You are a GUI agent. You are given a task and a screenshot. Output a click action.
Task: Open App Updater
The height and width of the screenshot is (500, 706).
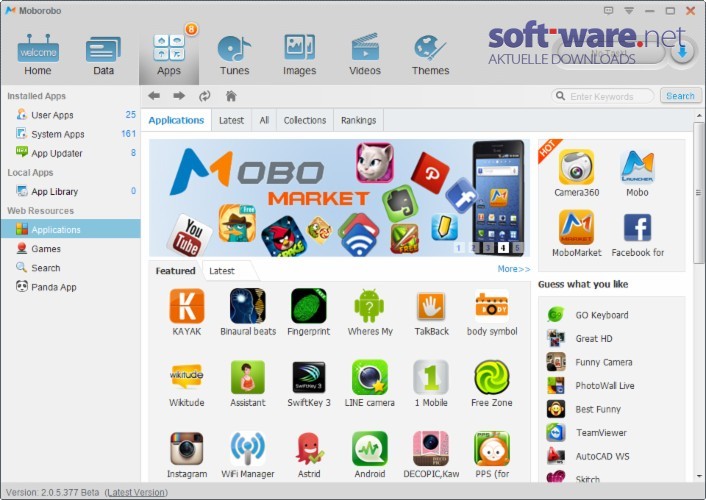pos(71,153)
